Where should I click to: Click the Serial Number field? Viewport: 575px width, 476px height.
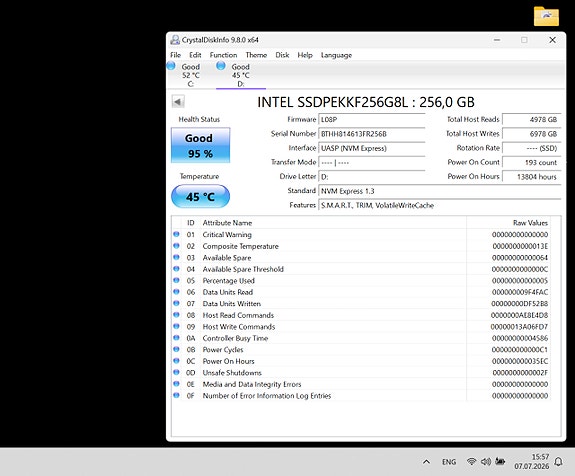pos(371,134)
